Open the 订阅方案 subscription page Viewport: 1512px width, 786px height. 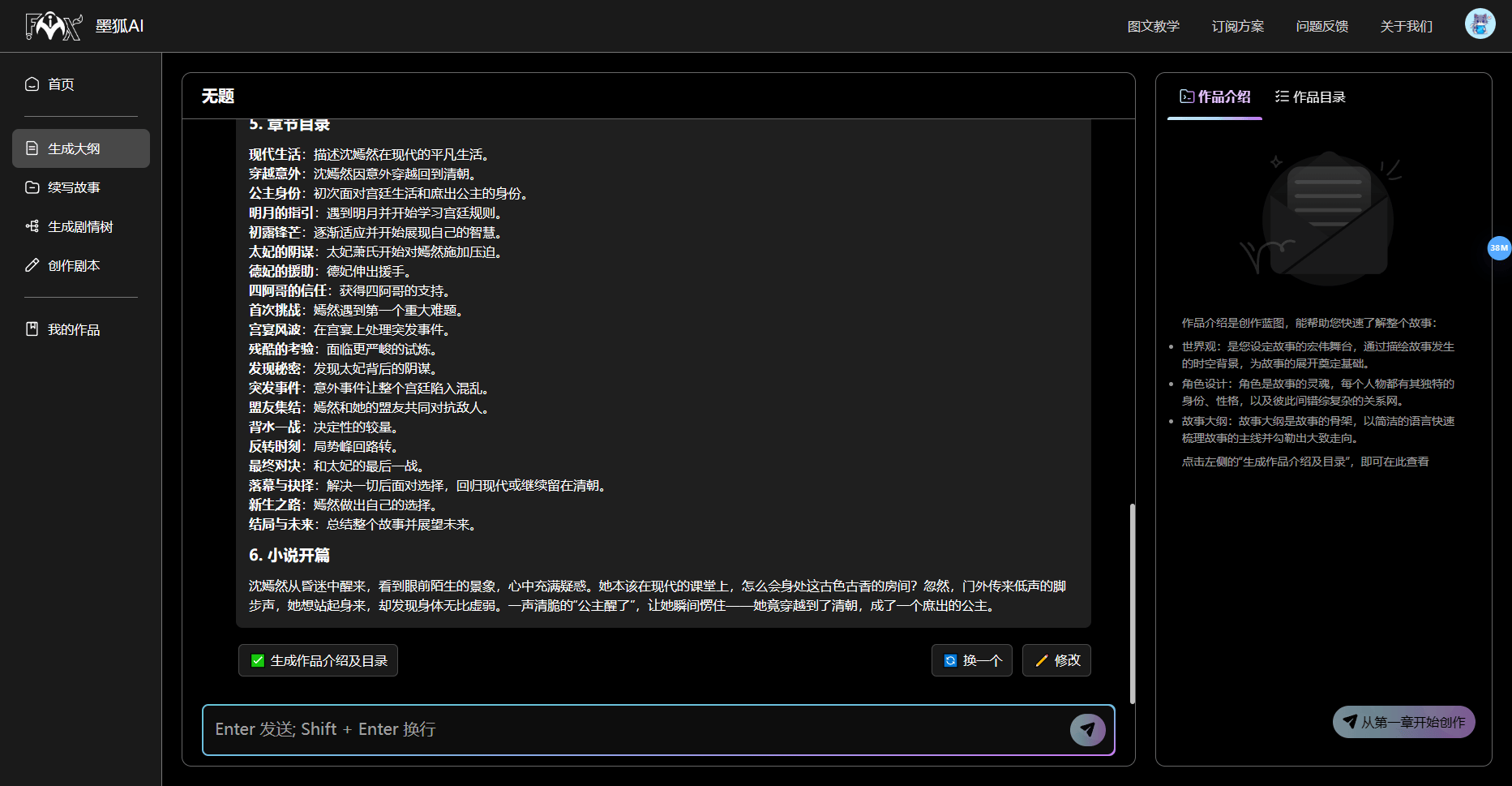tap(1237, 26)
